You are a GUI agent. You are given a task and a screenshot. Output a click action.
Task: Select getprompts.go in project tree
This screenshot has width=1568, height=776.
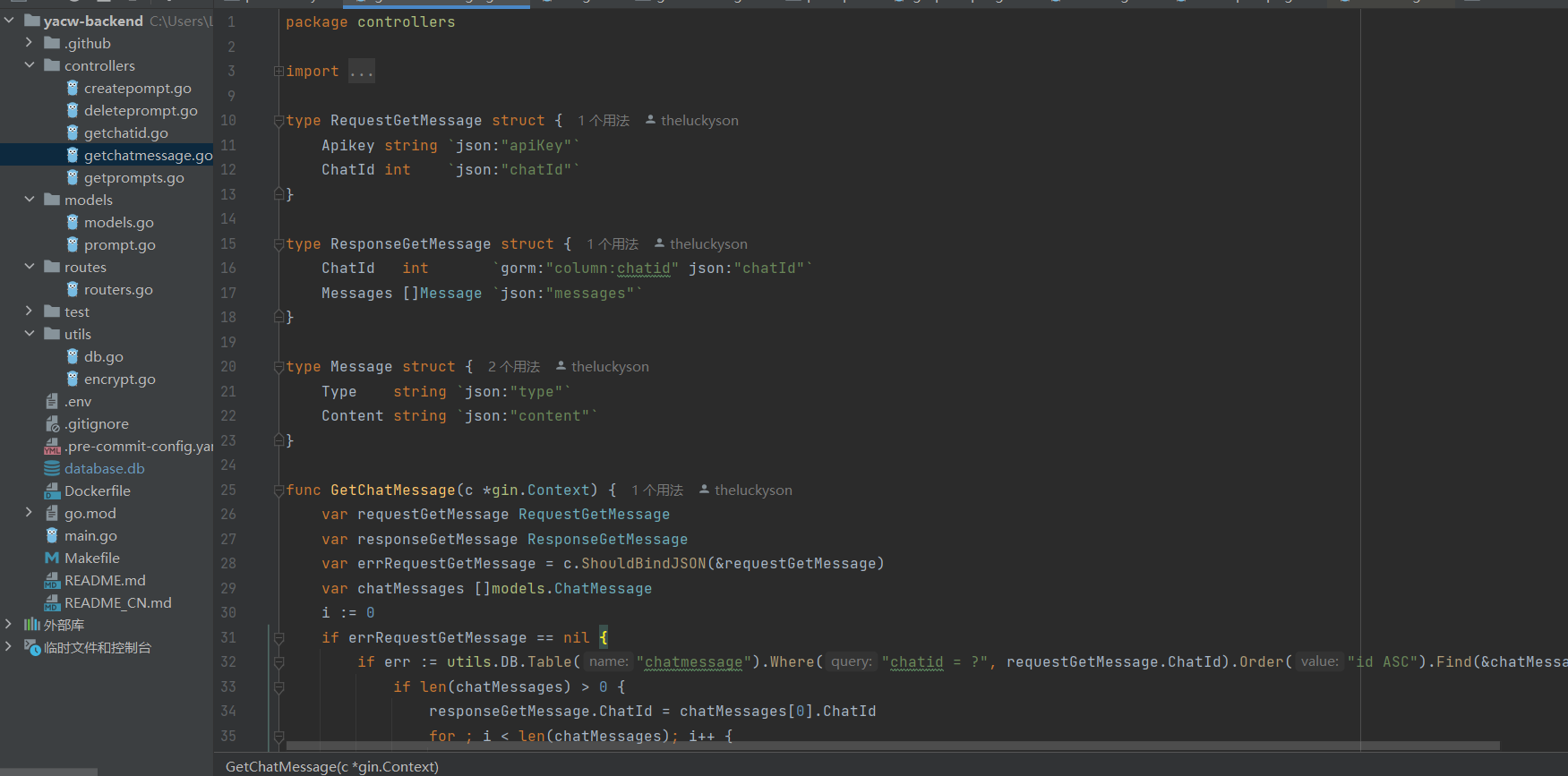click(133, 177)
